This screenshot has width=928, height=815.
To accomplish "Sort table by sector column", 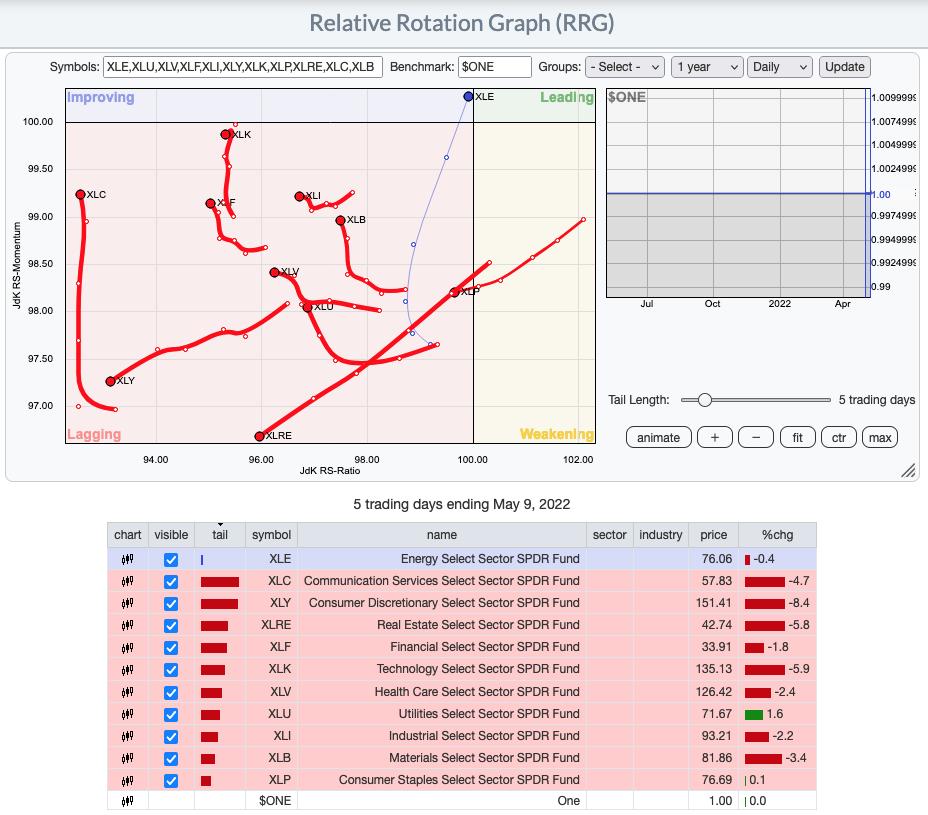I will [x=610, y=534].
